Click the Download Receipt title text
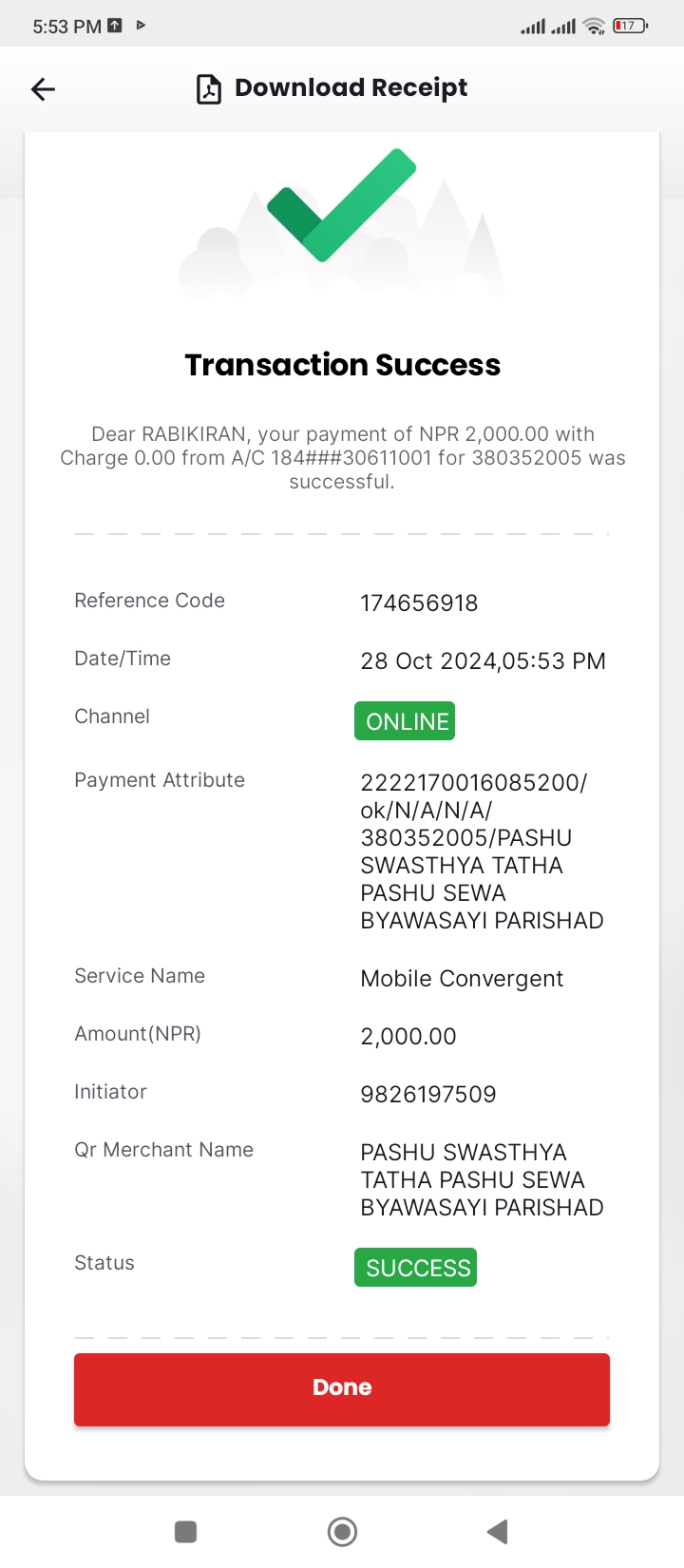684x1568 pixels. coord(351,87)
